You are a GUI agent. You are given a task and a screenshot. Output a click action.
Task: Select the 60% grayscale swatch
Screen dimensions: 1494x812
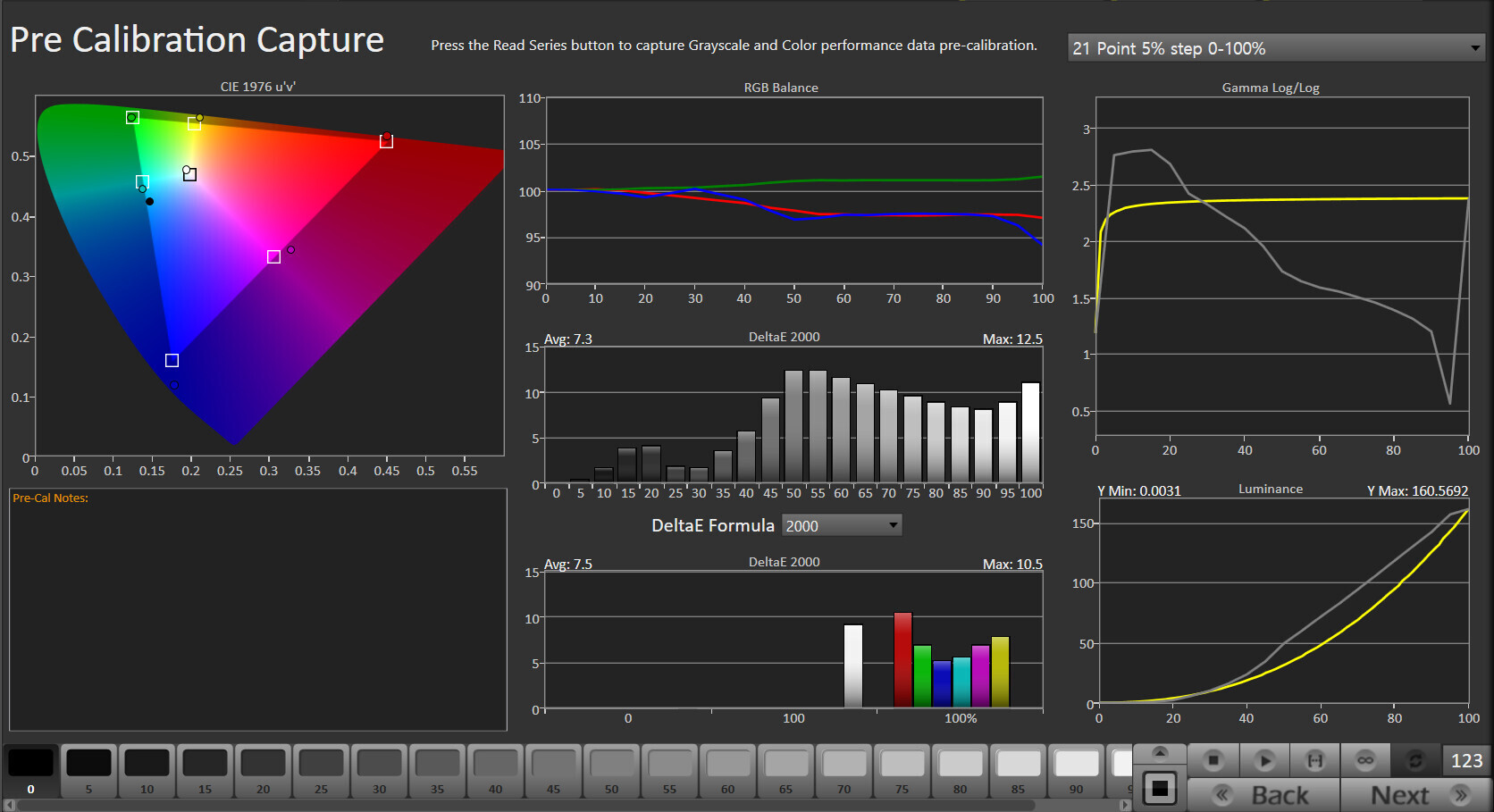(728, 770)
